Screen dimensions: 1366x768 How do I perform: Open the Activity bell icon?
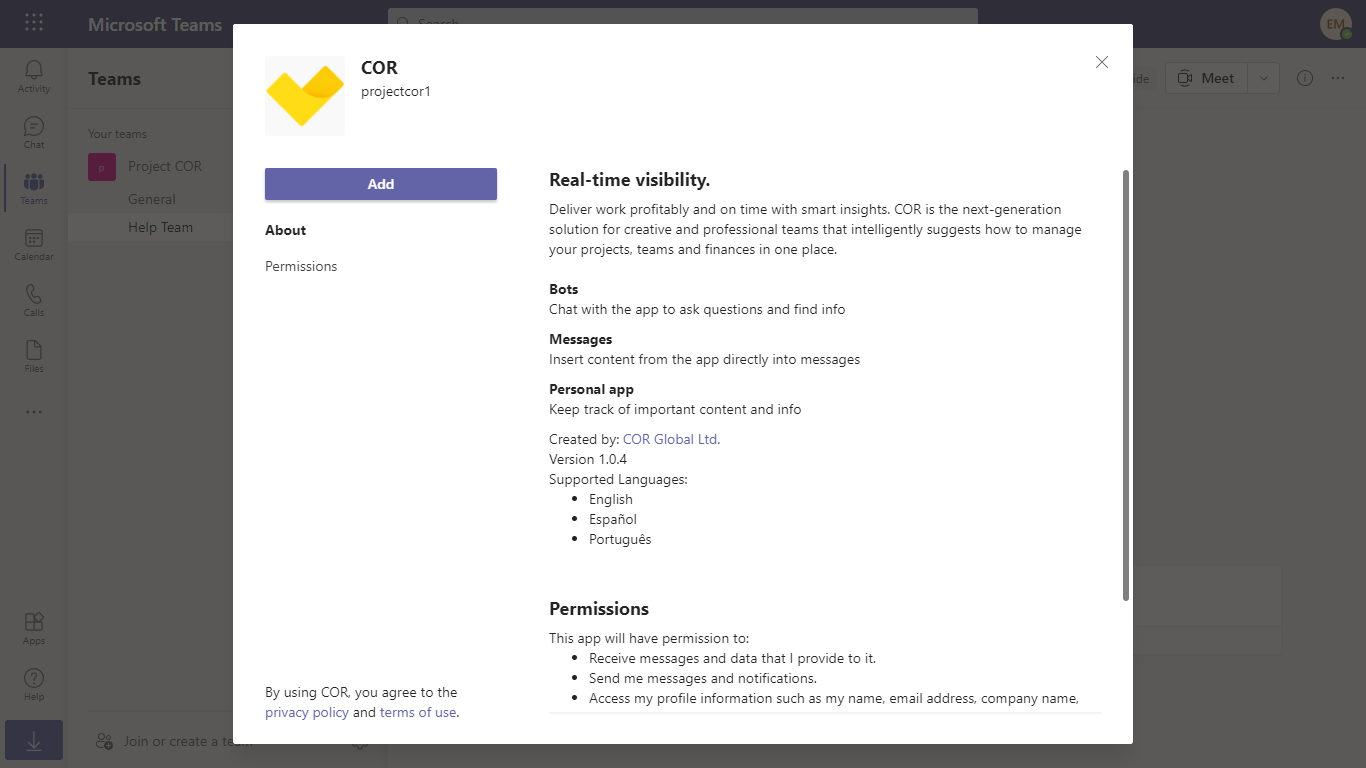click(34, 76)
